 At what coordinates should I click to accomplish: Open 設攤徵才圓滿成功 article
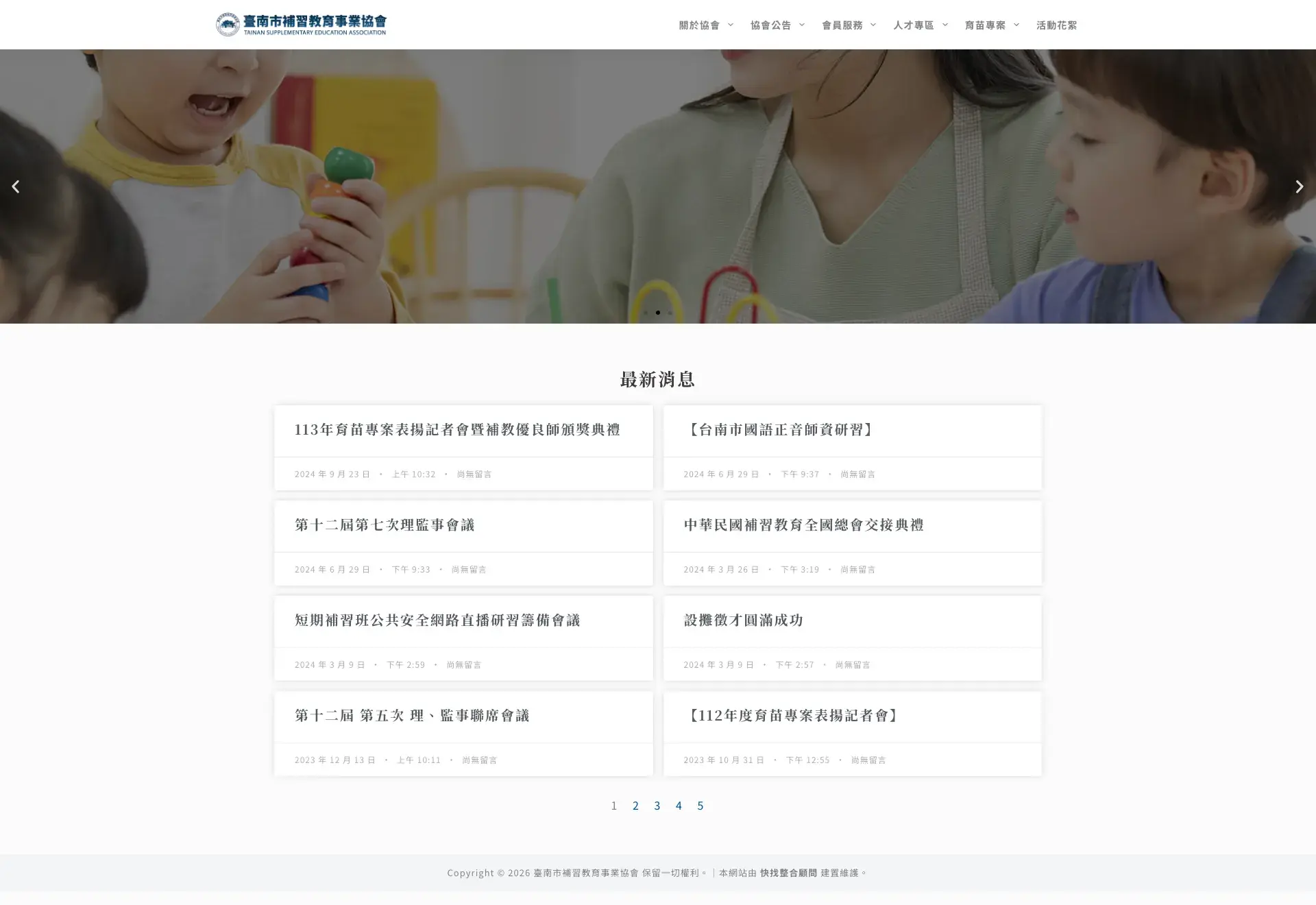(x=743, y=620)
